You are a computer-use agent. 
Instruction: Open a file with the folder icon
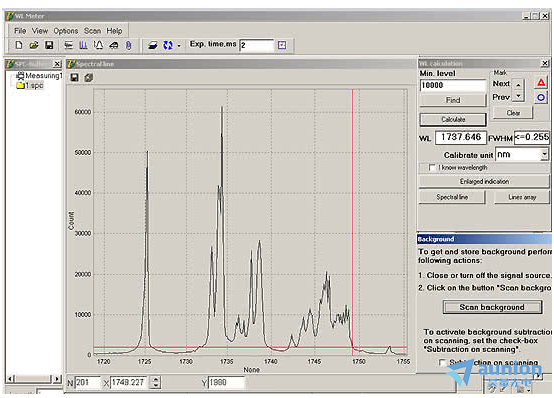click(34, 45)
